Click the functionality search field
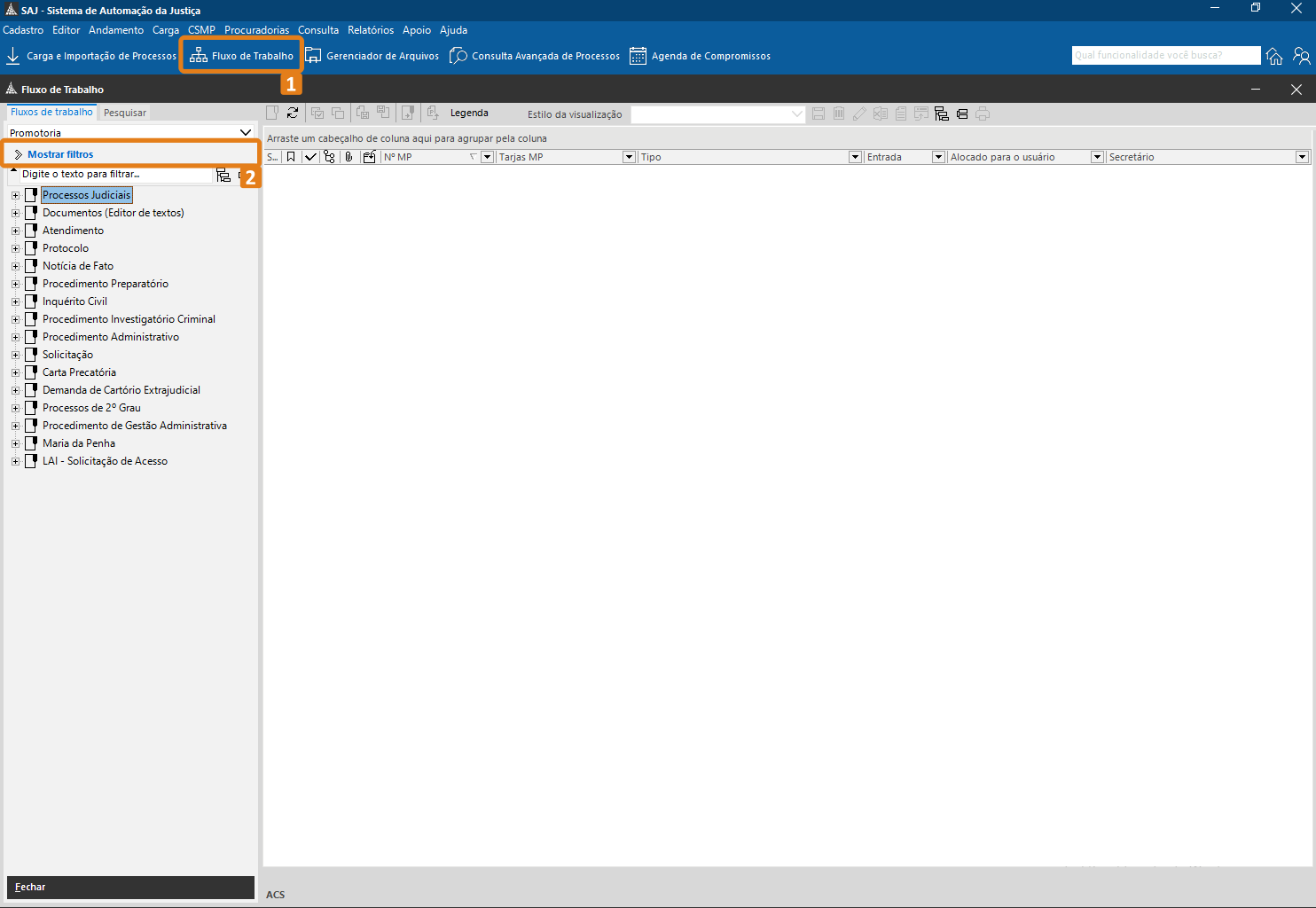 1165,55
